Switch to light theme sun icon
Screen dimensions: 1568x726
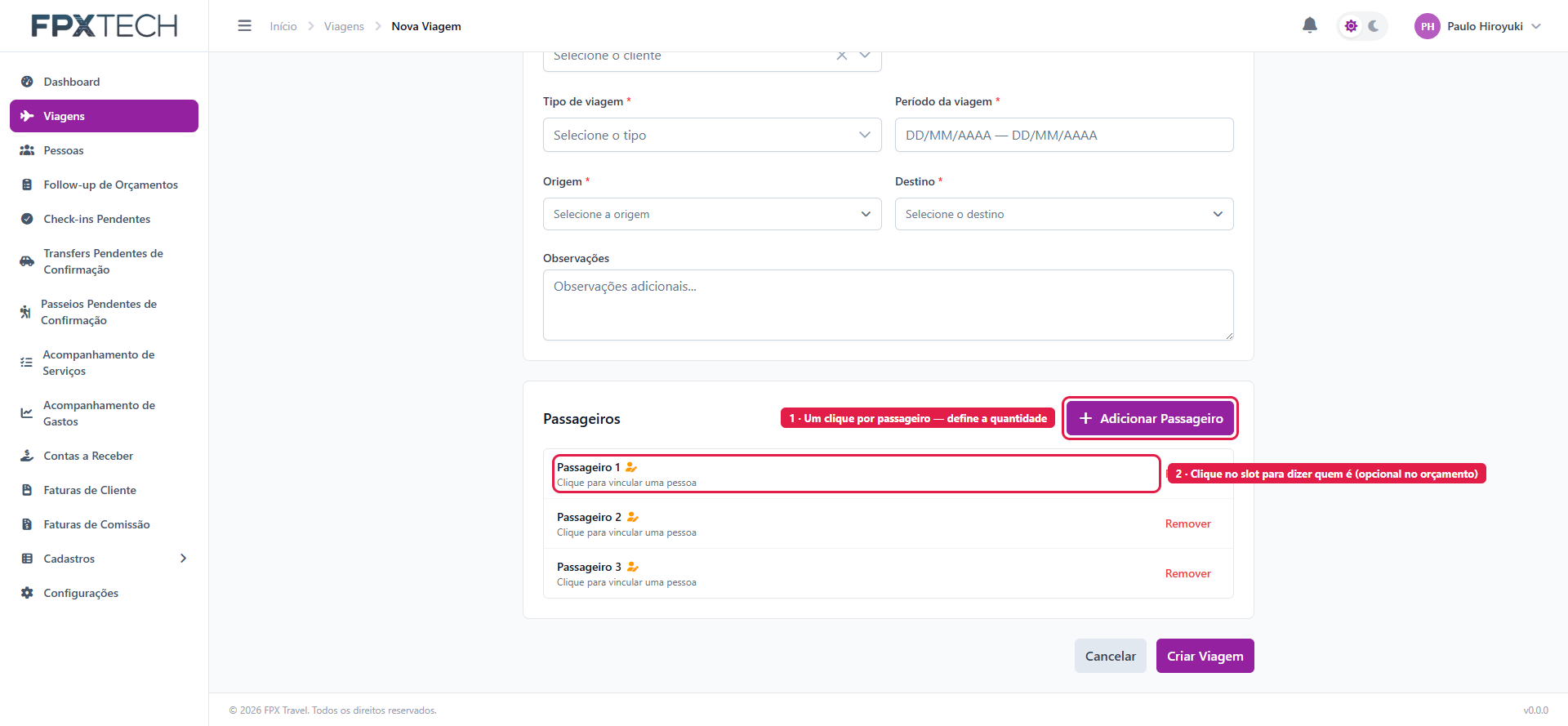(1351, 26)
